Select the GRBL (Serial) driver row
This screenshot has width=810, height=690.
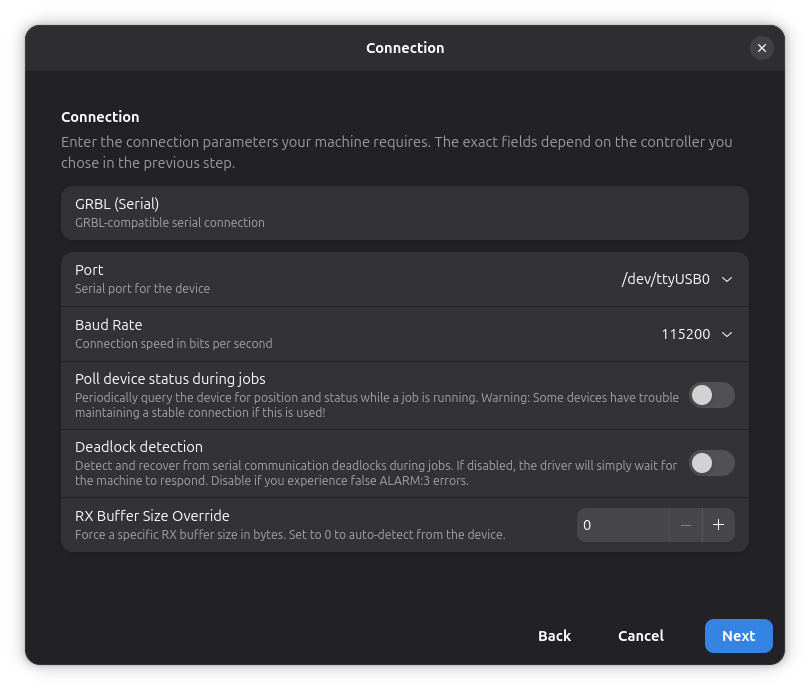(405, 213)
